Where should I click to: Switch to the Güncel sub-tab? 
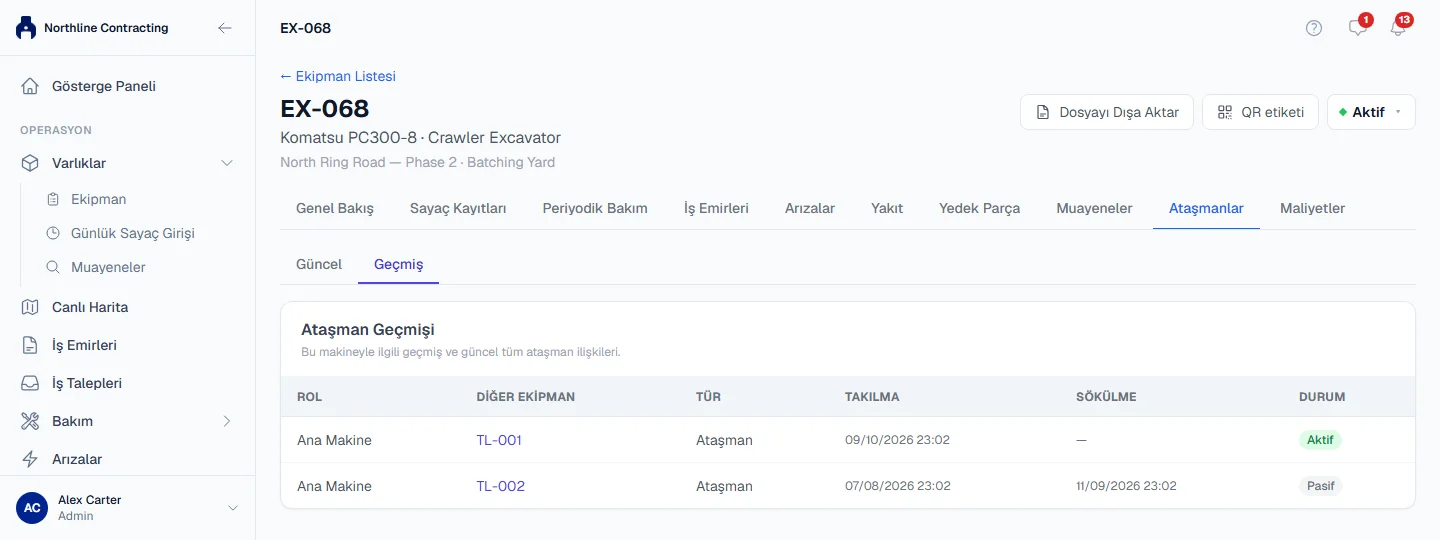pos(319,264)
